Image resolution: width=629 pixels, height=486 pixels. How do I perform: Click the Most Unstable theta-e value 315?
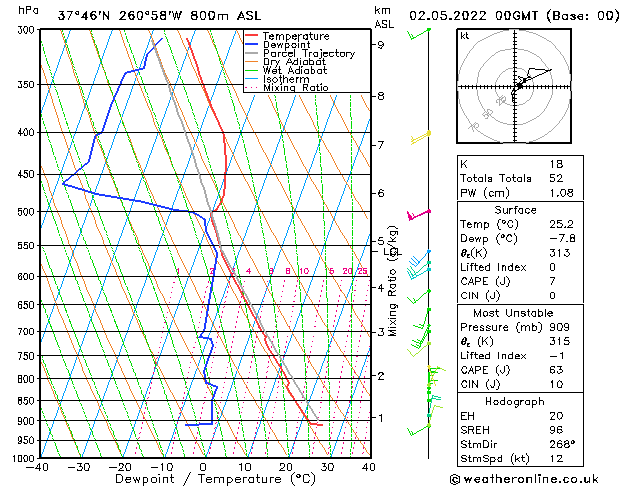coord(560,341)
